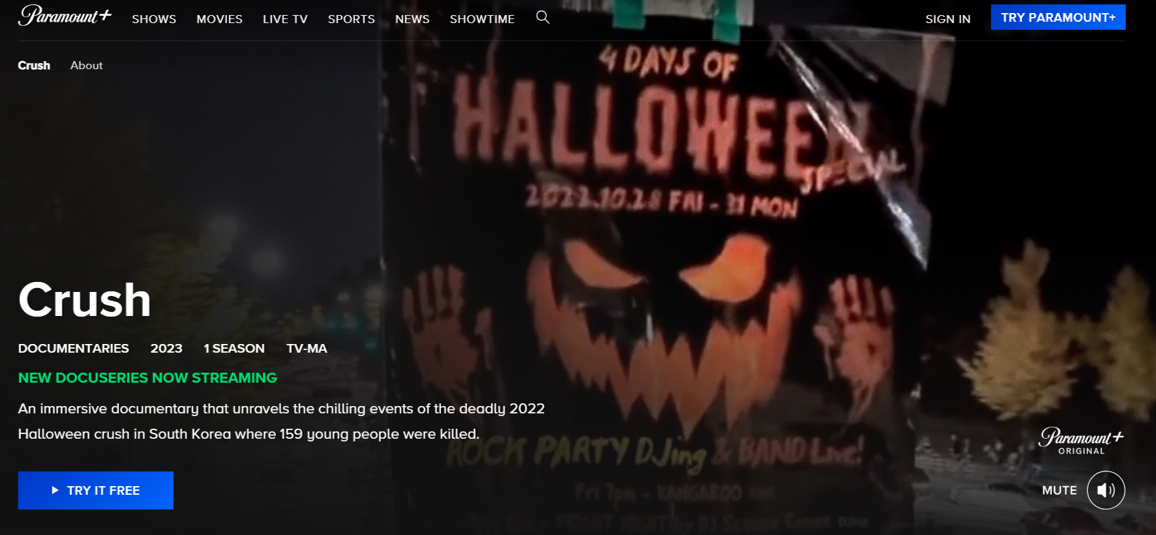Click NEW DOCUSERIES NOW STREAMING text
Viewport: 1156px width, 535px height.
point(147,378)
